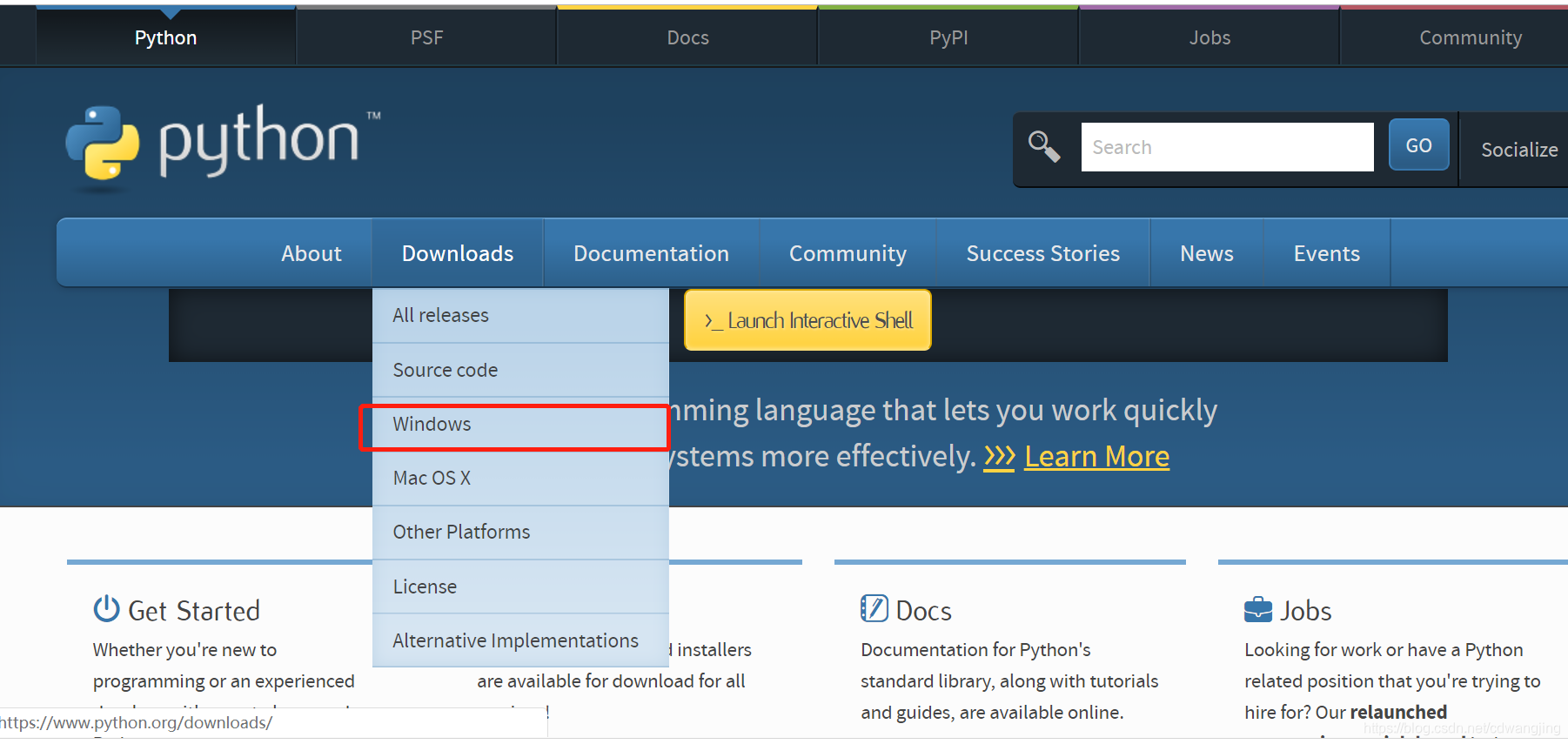Select Windows from Downloads dropdown
Screen dimensions: 1568x744
tap(520, 424)
